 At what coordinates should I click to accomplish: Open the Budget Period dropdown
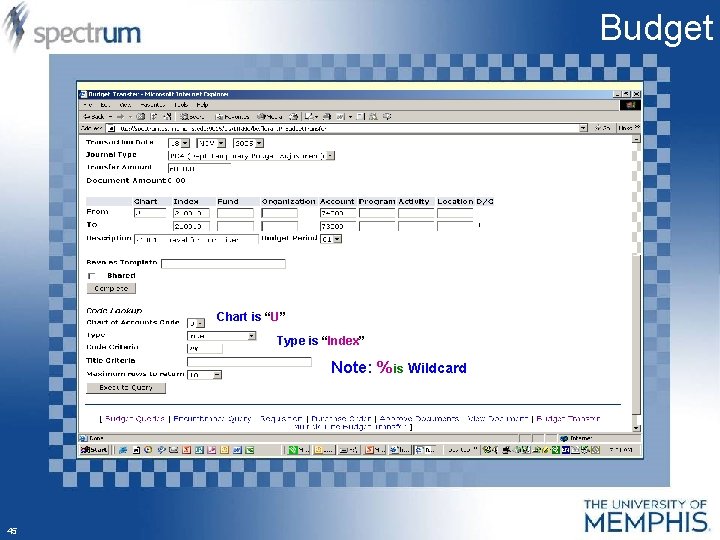click(x=337, y=239)
